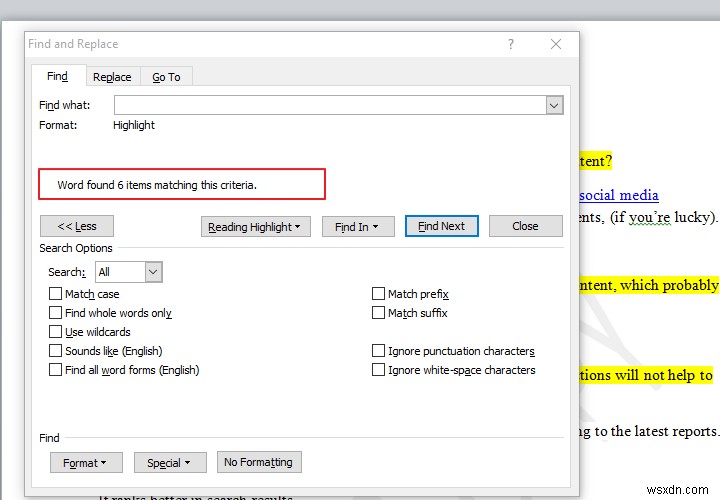Viewport: 720px width, 500px height.
Task: Close the Find and Replace dialog
Action: pos(556,44)
